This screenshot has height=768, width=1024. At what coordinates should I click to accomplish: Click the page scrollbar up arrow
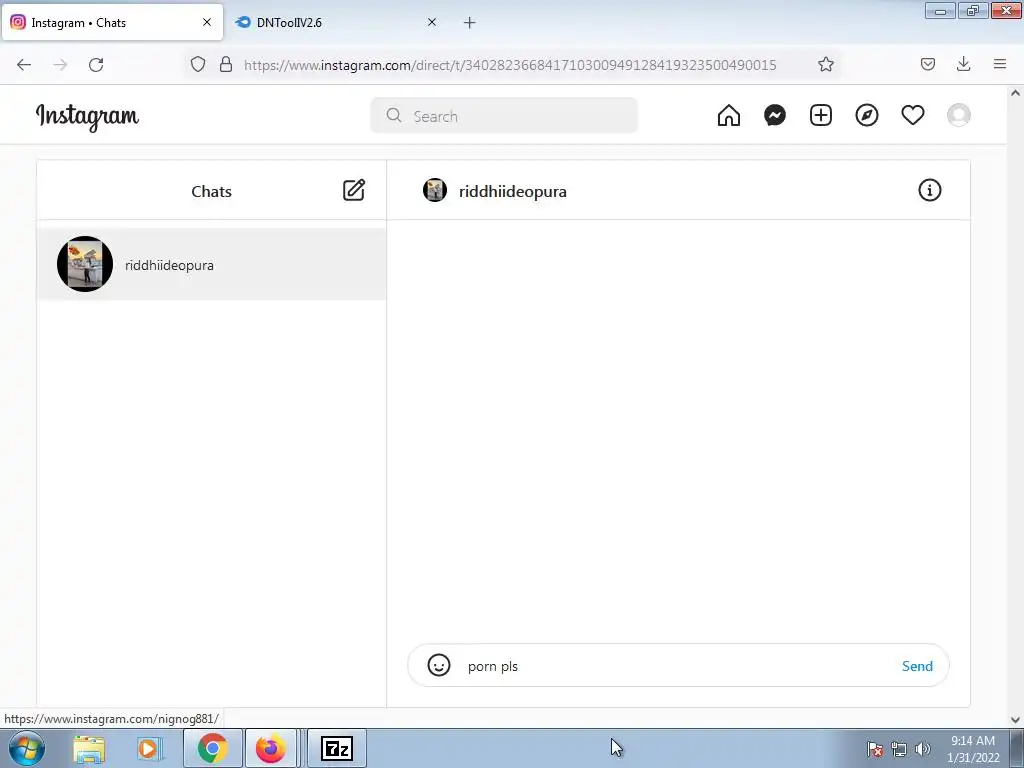point(1016,93)
